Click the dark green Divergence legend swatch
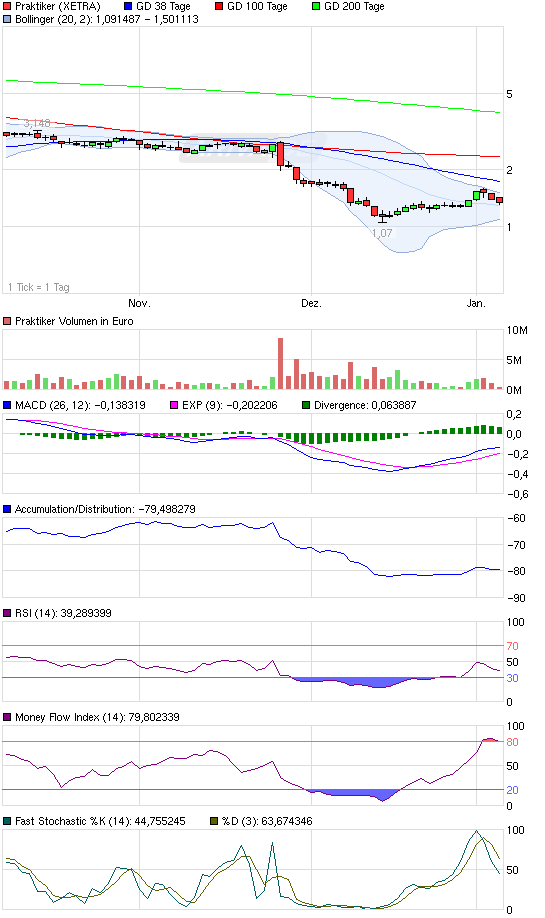The height and width of the screenshot is (918, 545). [x=306, y=405]
